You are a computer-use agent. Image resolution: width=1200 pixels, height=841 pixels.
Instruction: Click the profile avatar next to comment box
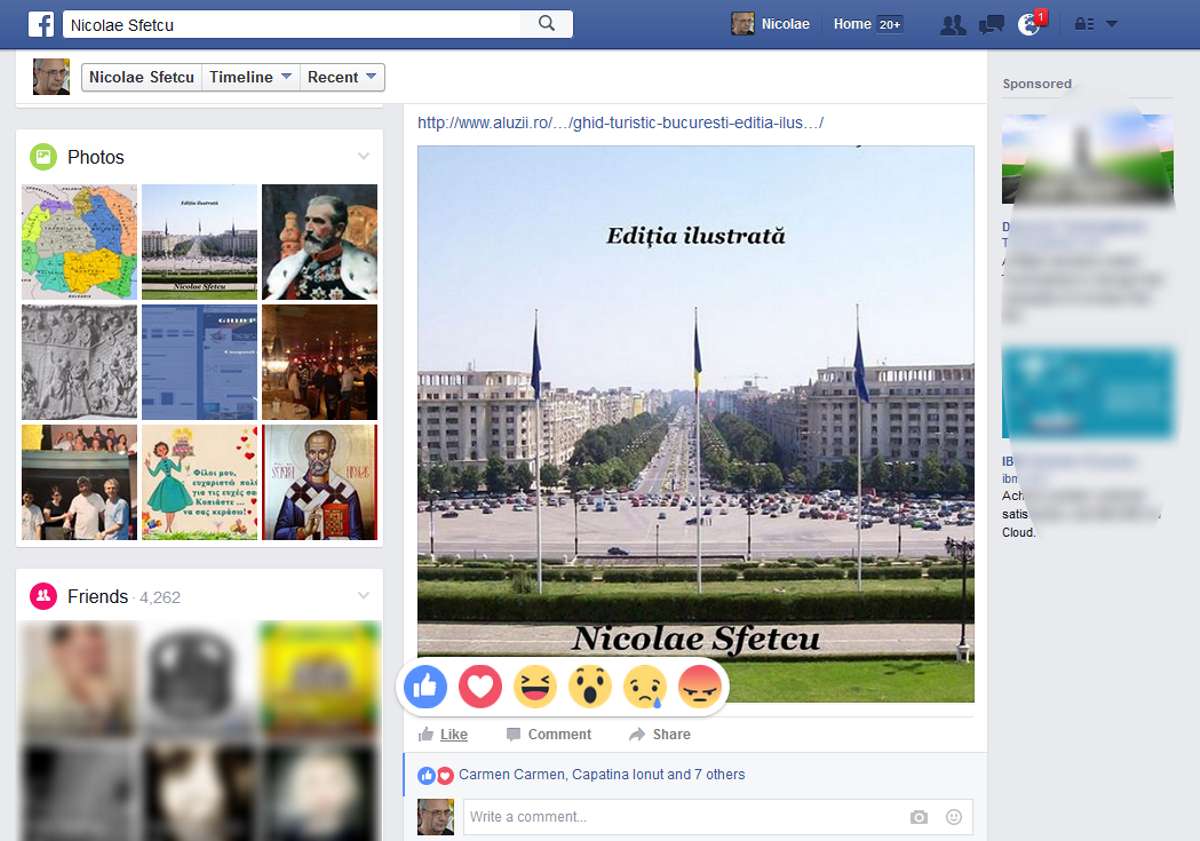[x=436, y=817]
